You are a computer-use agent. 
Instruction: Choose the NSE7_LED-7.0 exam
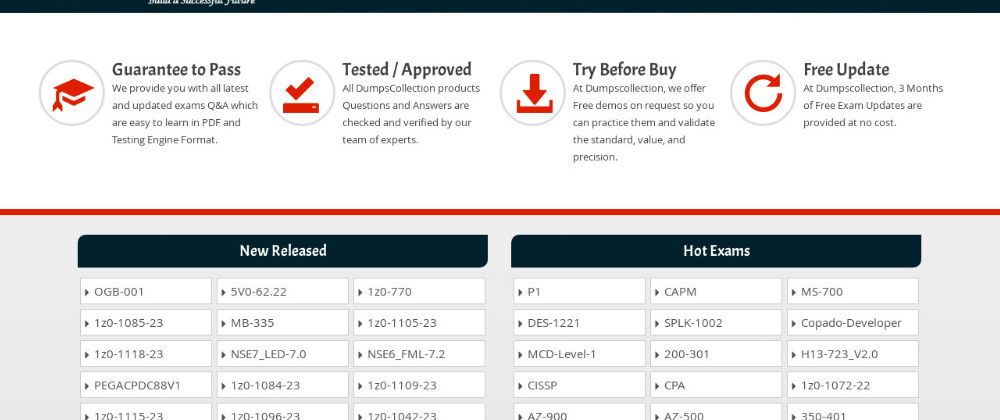pyautogui.click(x=268, y=354)
